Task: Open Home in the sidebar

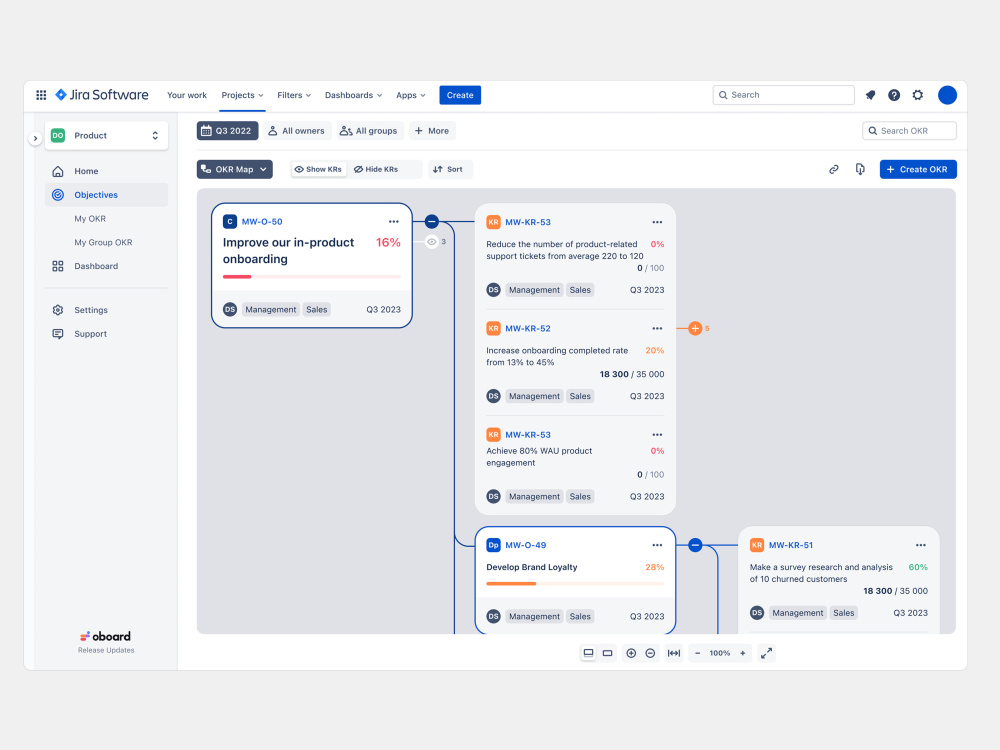Action: (x=107, y=171)
